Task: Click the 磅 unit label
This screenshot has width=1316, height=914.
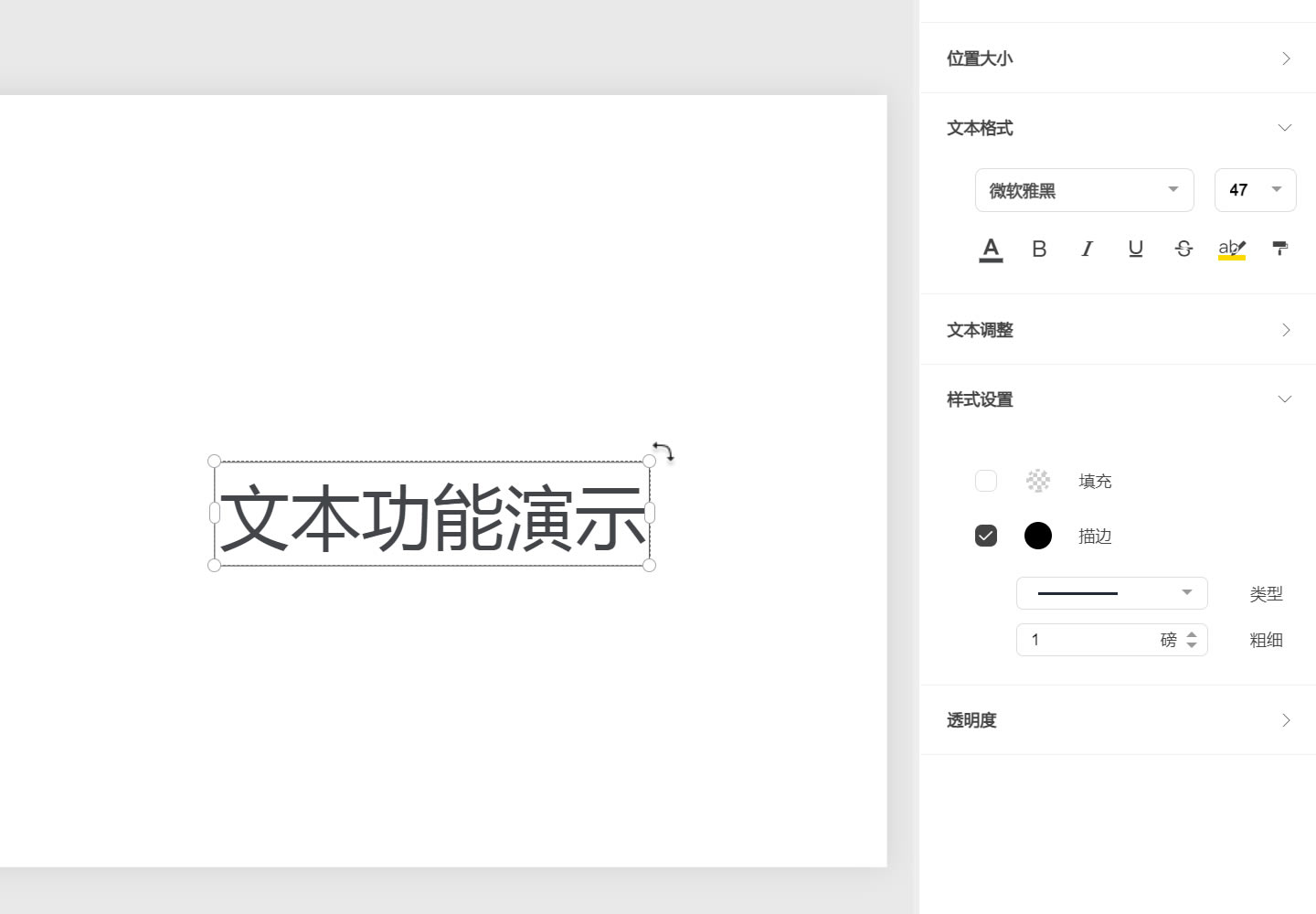Action: pyautogui.click(x=1169, y=640)
